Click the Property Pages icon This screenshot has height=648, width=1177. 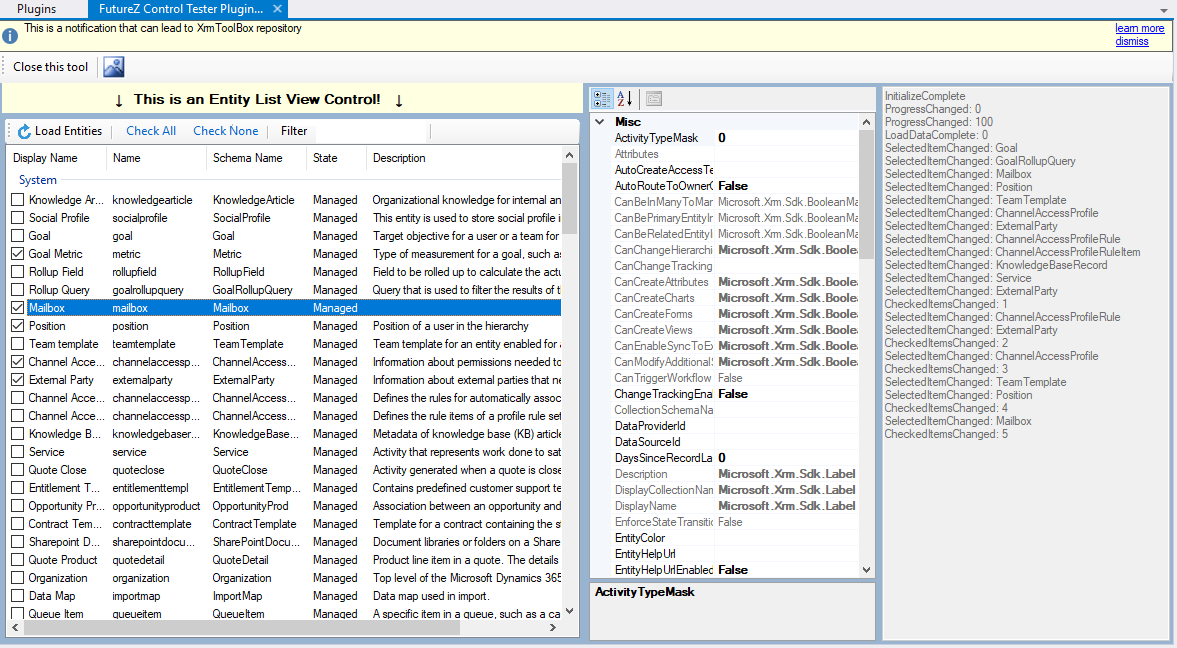654,98
